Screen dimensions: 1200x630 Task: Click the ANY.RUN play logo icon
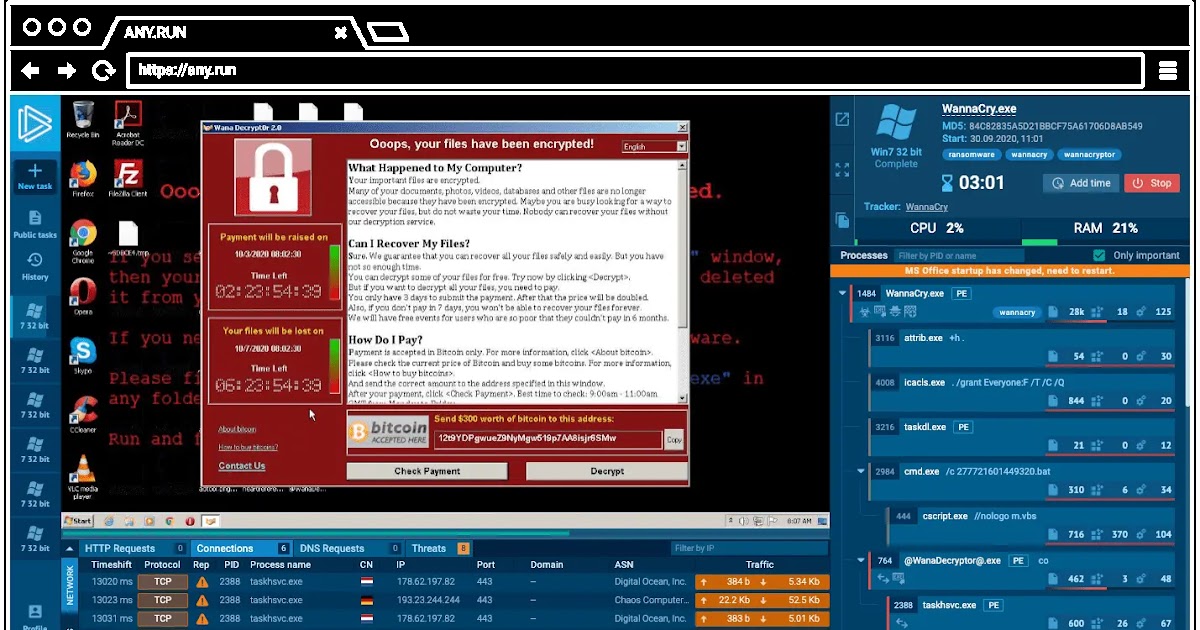[33, 122]
